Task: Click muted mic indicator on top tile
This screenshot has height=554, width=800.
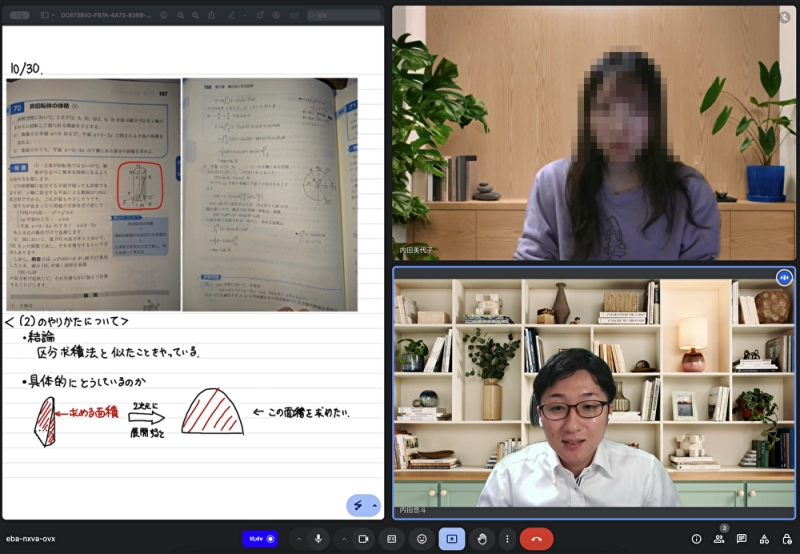Action: 785,17
